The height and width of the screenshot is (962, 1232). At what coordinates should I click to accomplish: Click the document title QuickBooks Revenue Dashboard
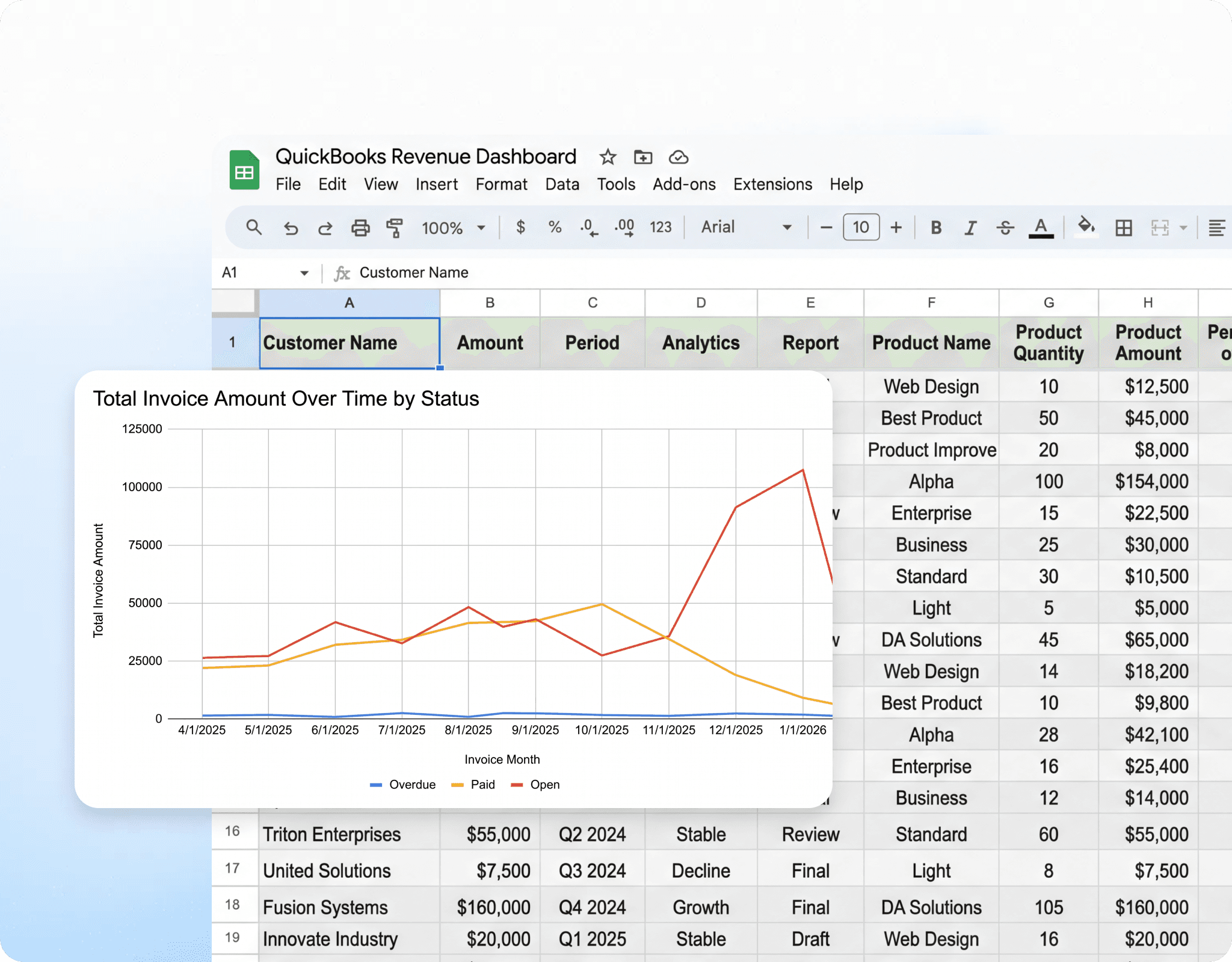pos(426,156)
